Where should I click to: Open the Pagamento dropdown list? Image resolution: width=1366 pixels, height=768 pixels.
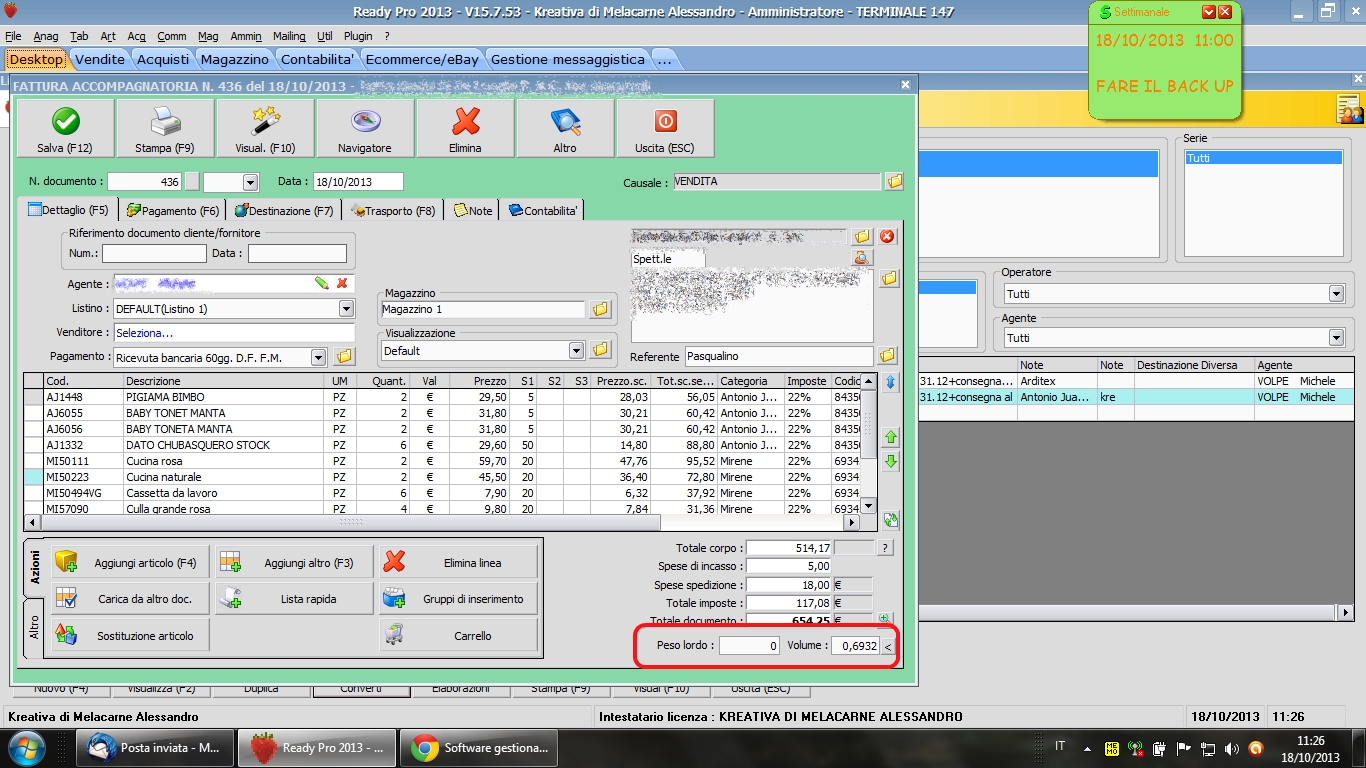318,357
